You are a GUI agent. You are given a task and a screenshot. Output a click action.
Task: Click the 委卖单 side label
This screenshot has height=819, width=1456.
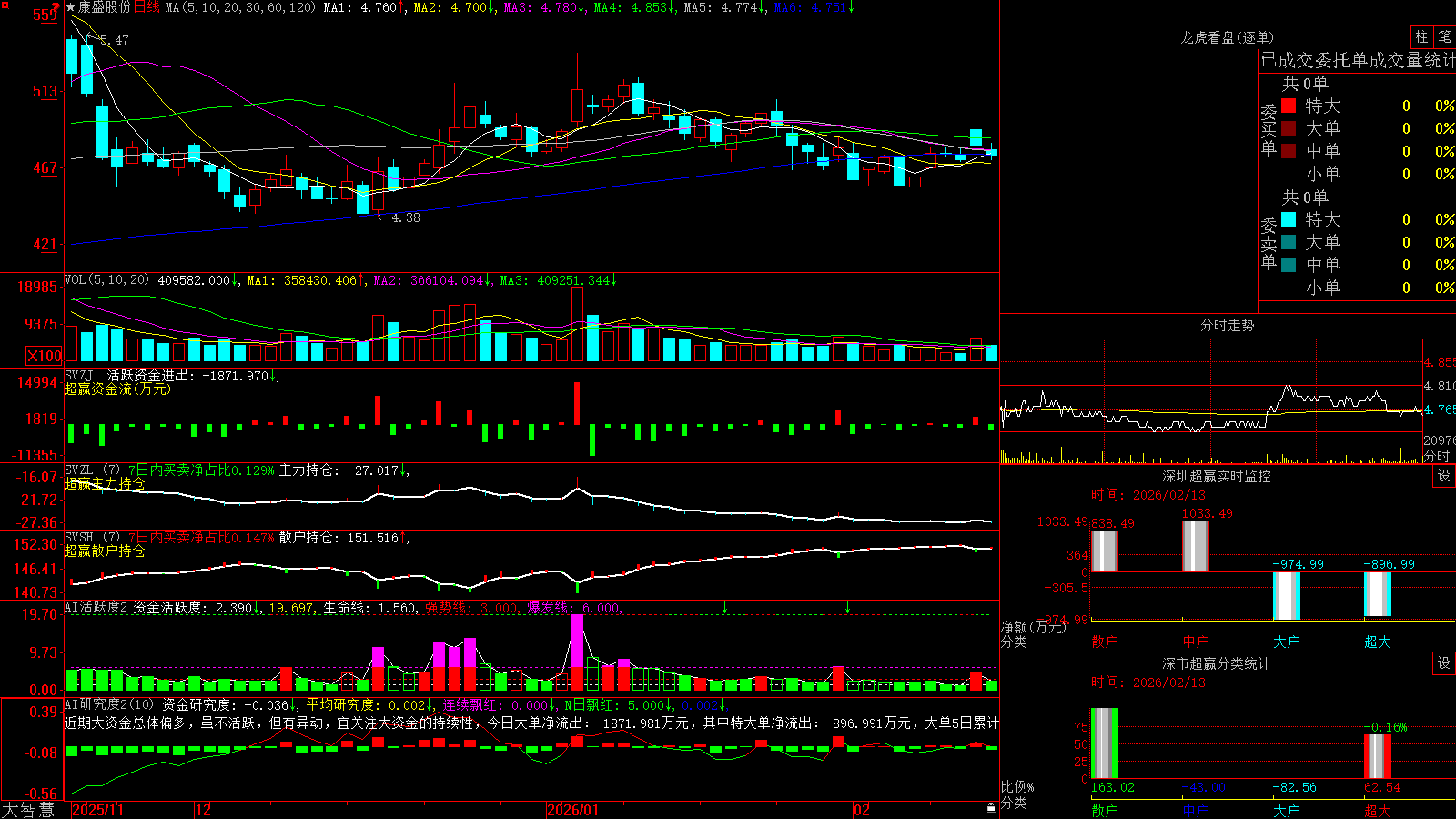[x=1269, y=242]
